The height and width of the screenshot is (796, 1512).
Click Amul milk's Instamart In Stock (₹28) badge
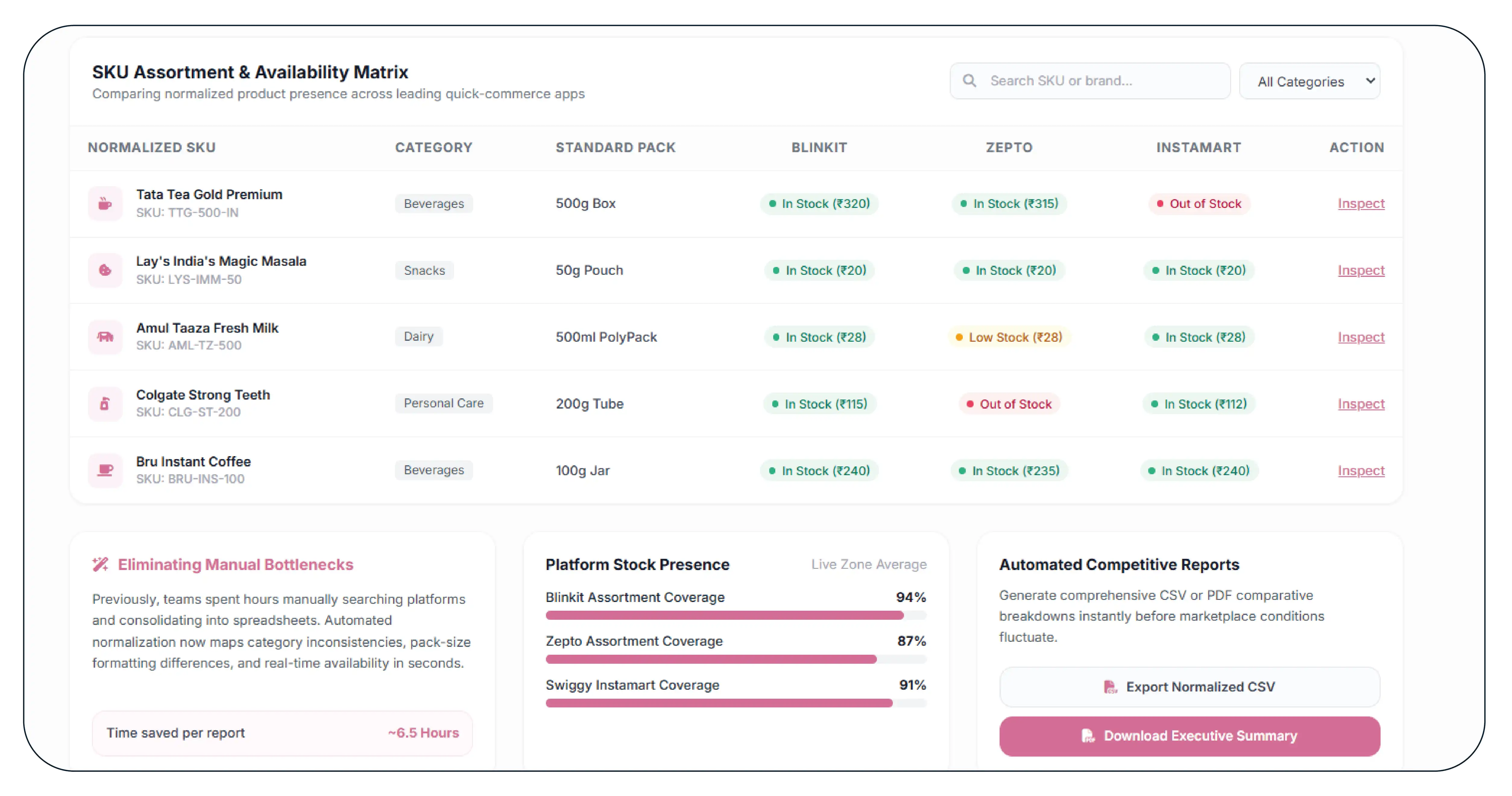(1199, 337)
